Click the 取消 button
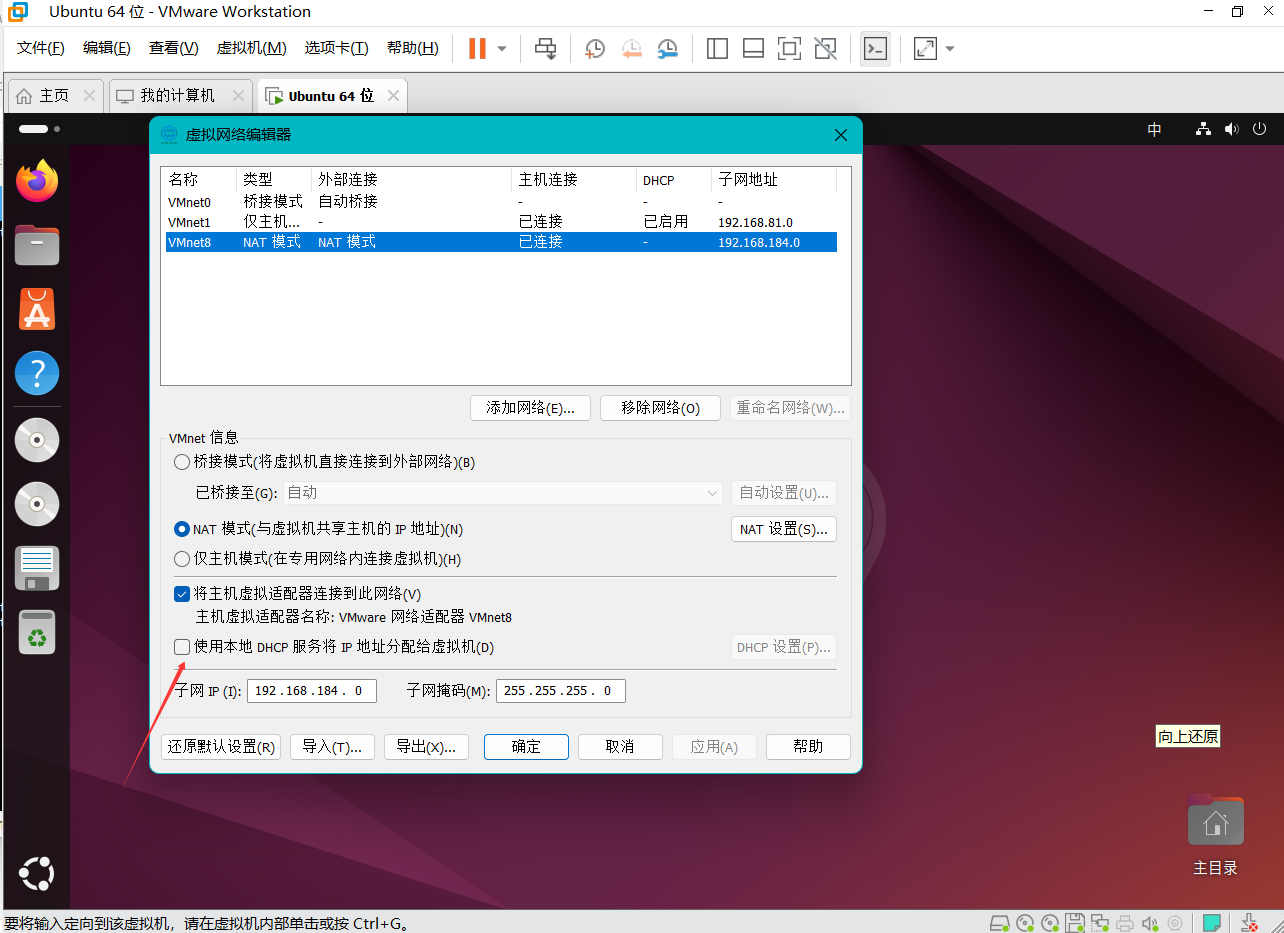 pyautogui.click(x=620, y=747)
